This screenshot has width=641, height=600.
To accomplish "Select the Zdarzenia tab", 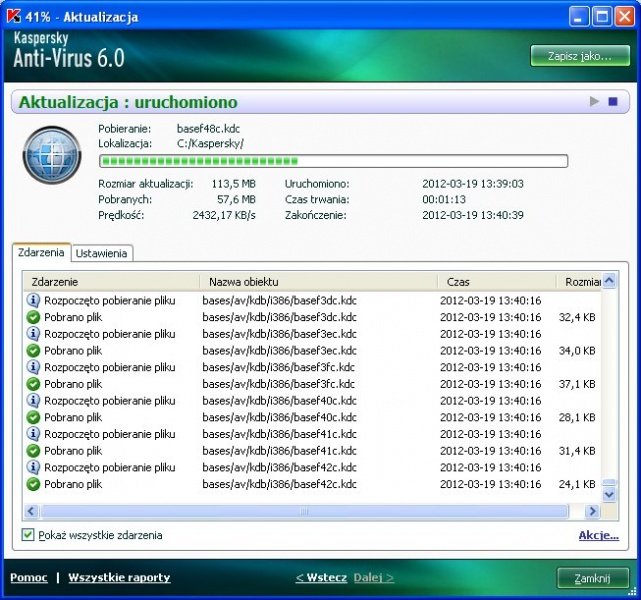I will click(x=42, y=252).
